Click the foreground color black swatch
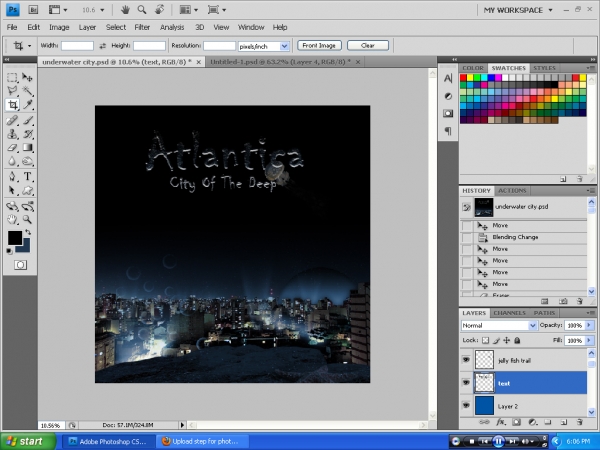The width and height of the screenshot is (600, 450). tap(15, 238)
